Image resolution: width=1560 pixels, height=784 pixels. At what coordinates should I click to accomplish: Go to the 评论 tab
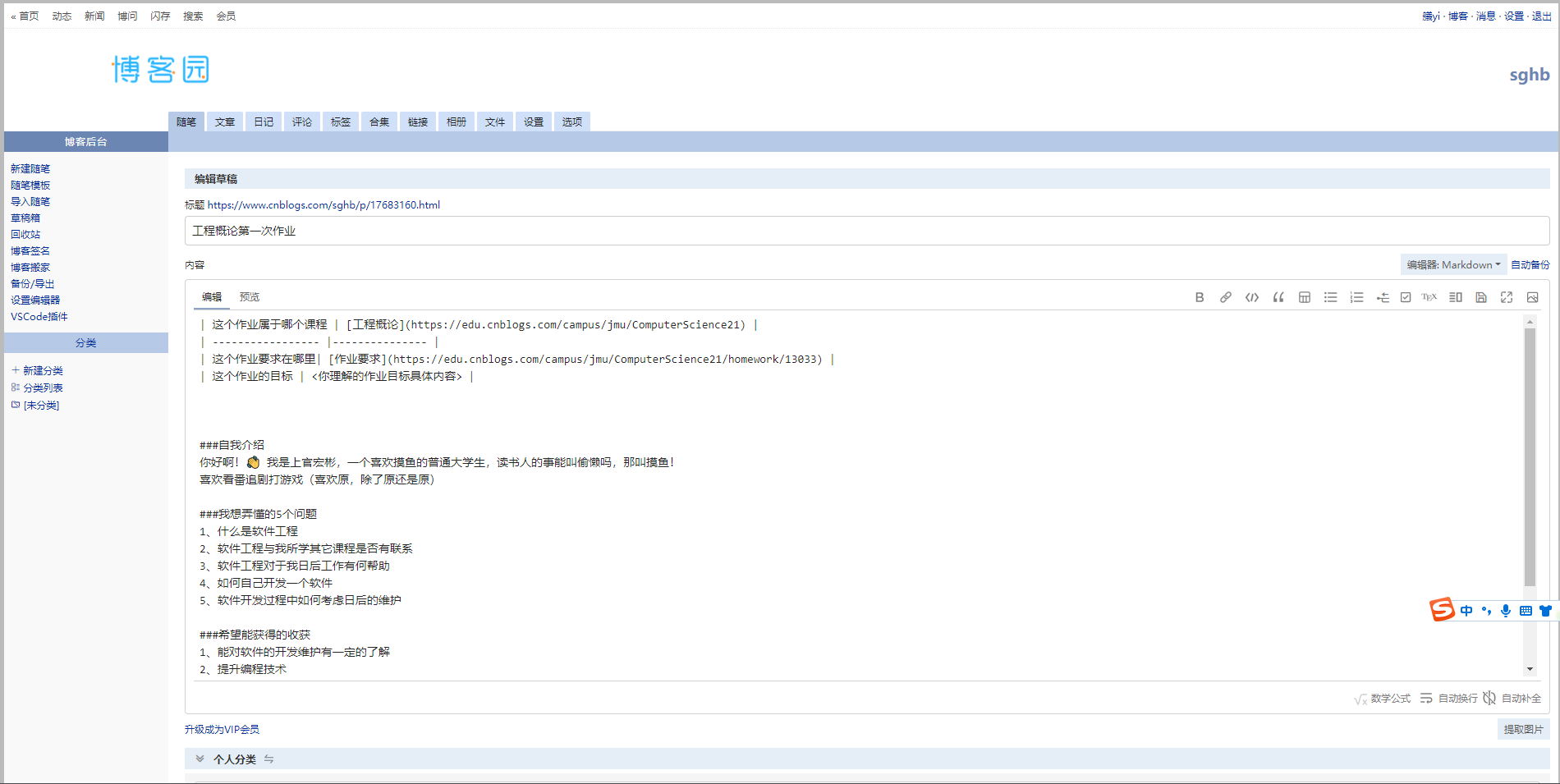pyautogui.click(x=302, y=121)
